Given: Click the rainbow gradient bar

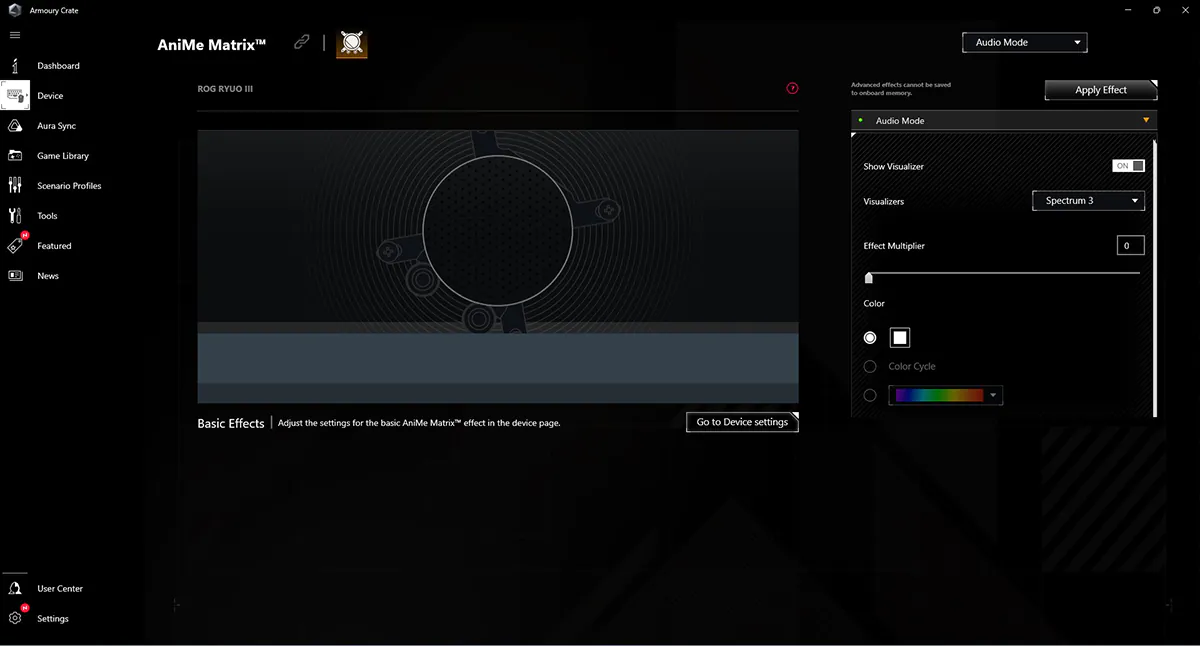Looking at the screenshot, I should 940,396.
